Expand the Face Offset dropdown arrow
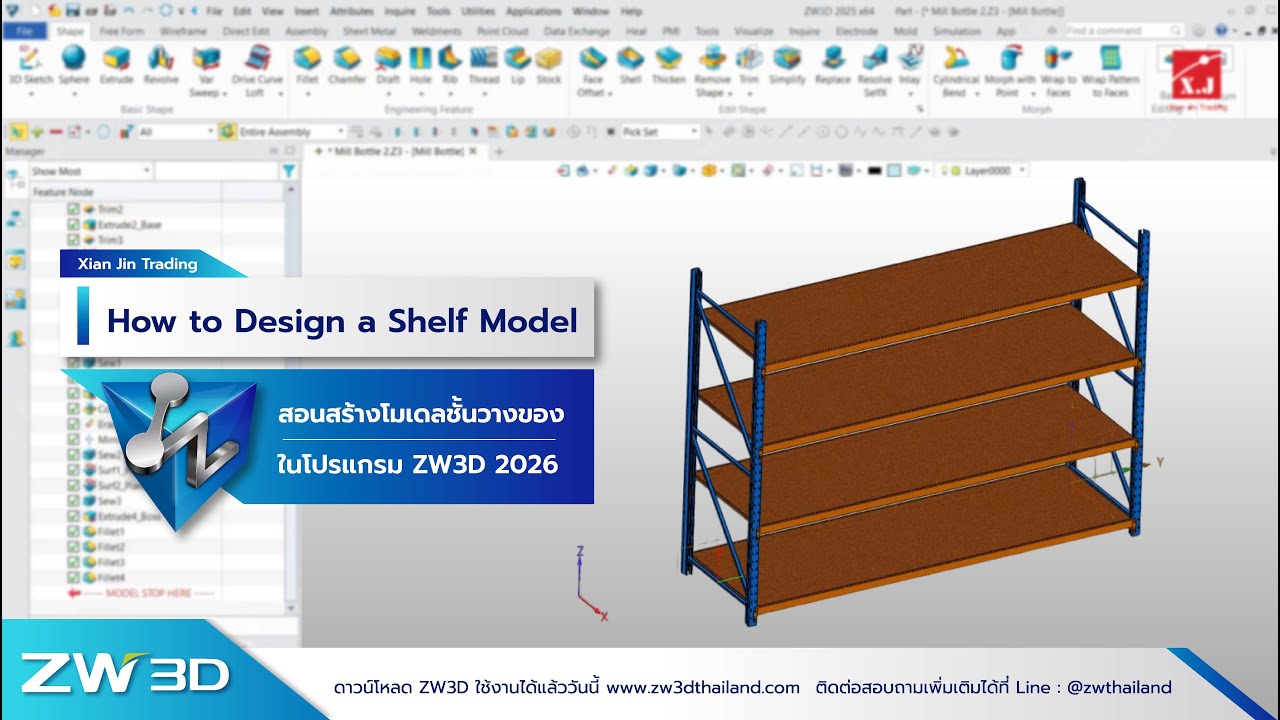The height and width of the screenshot is (720, 1280). [609, 94]
